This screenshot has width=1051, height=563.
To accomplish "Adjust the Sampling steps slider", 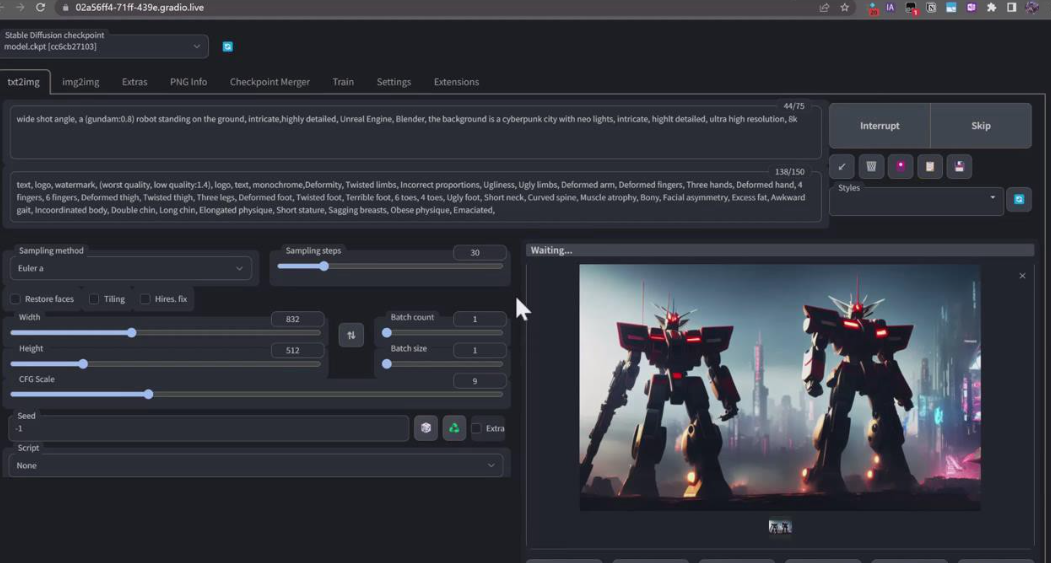I will [390, 266].
